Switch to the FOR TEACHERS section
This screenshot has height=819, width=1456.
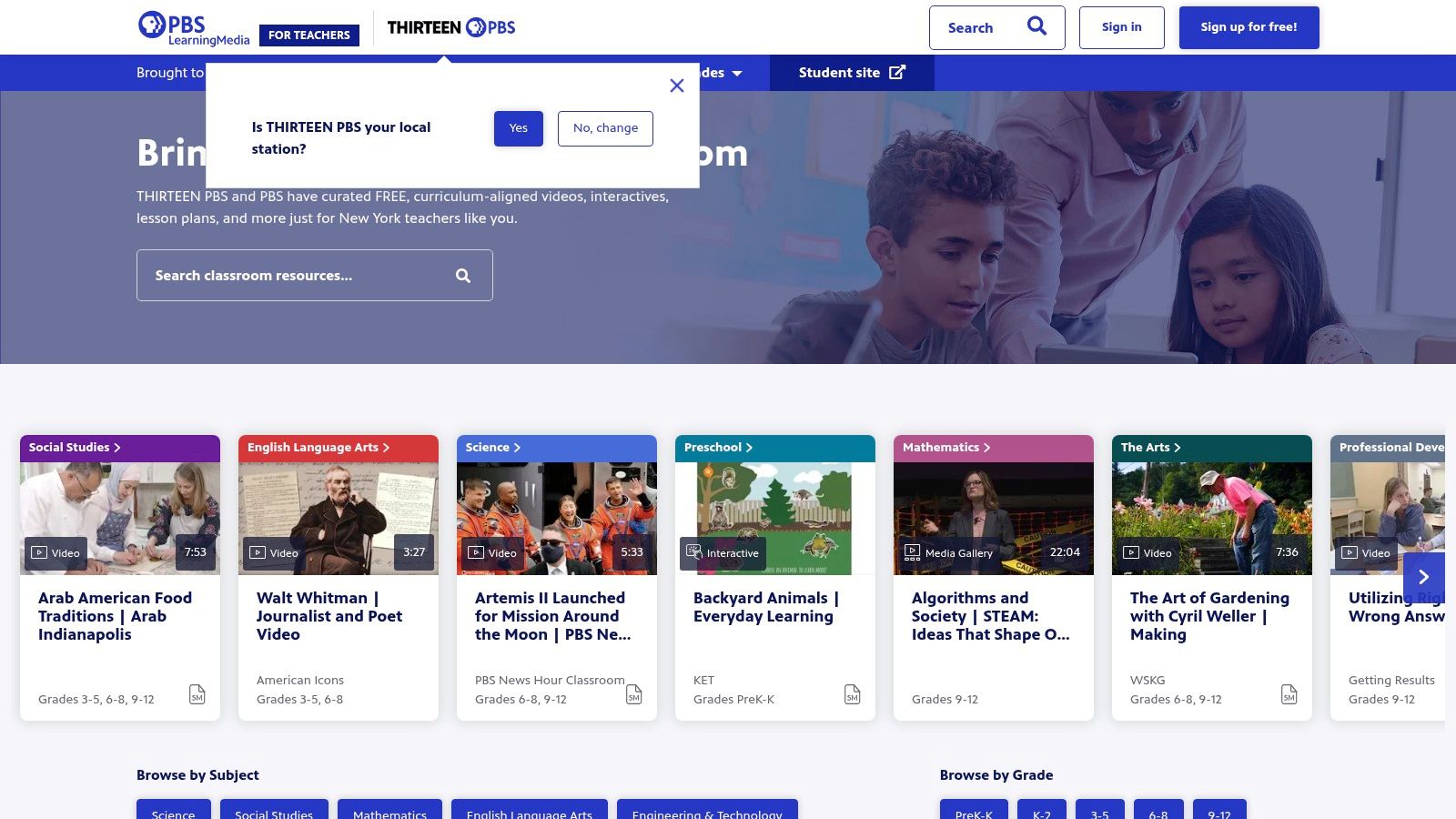click(x=309, y=35)
